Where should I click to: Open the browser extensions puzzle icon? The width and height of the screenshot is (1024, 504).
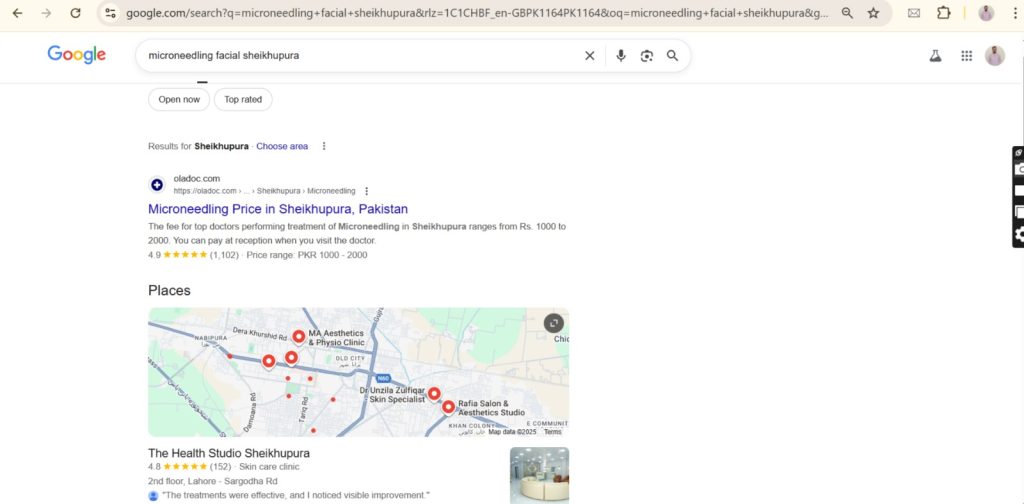943,13
